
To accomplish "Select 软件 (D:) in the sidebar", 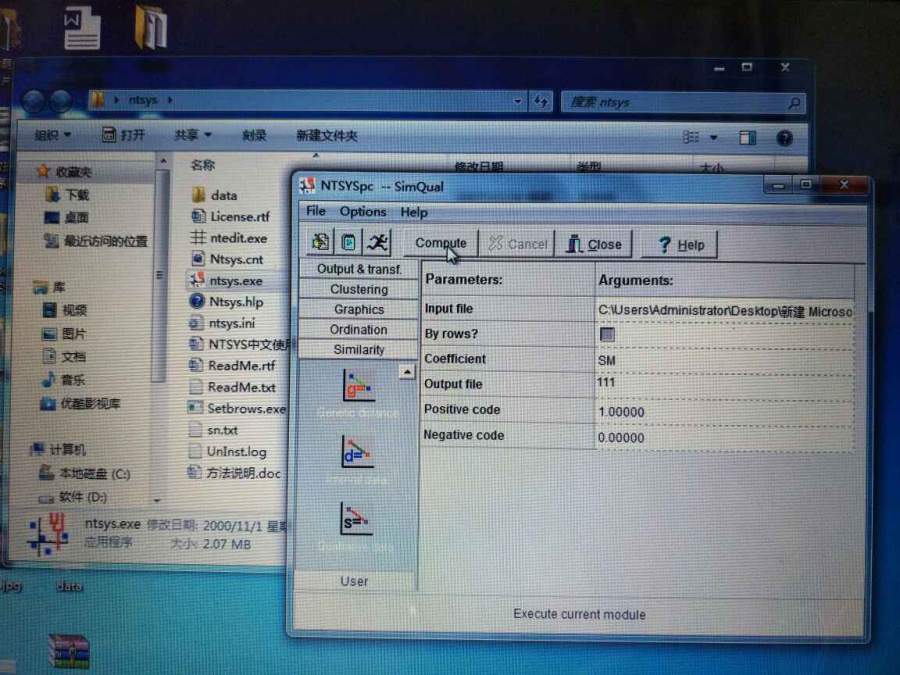I will tap(72, 497).
